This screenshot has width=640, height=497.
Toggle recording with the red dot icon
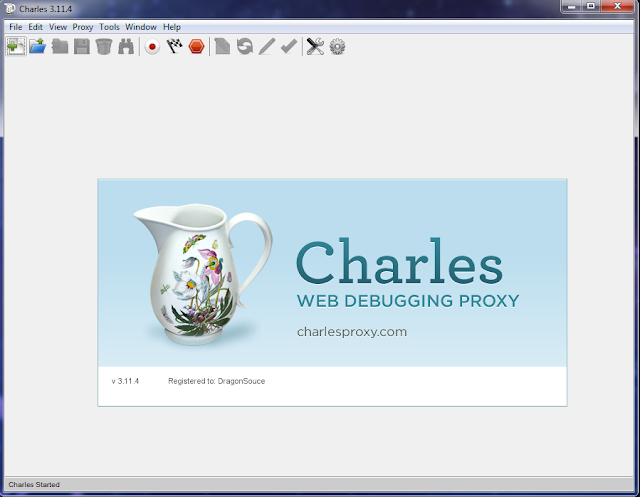pos(152,46)
